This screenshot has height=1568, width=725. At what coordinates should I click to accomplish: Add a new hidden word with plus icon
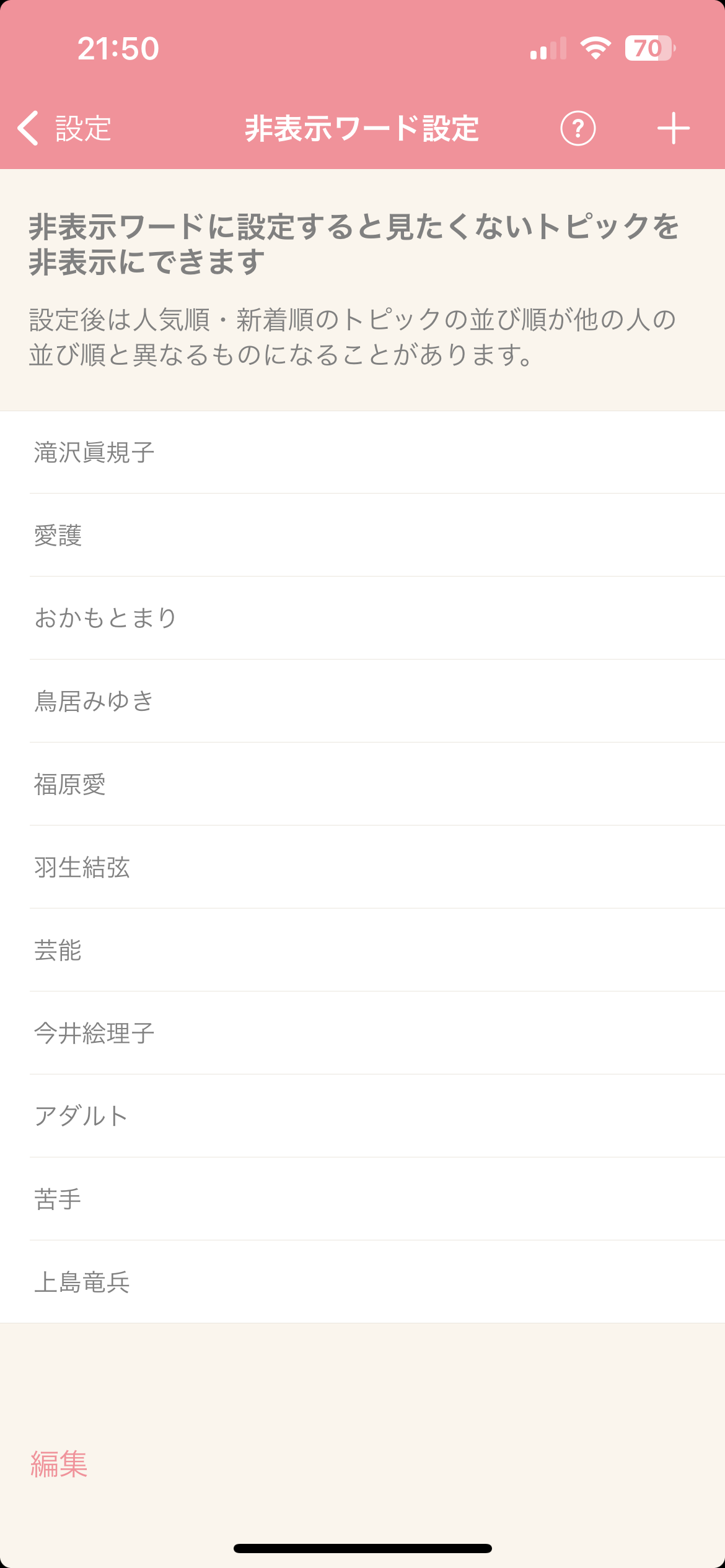[x=674, y=129]
